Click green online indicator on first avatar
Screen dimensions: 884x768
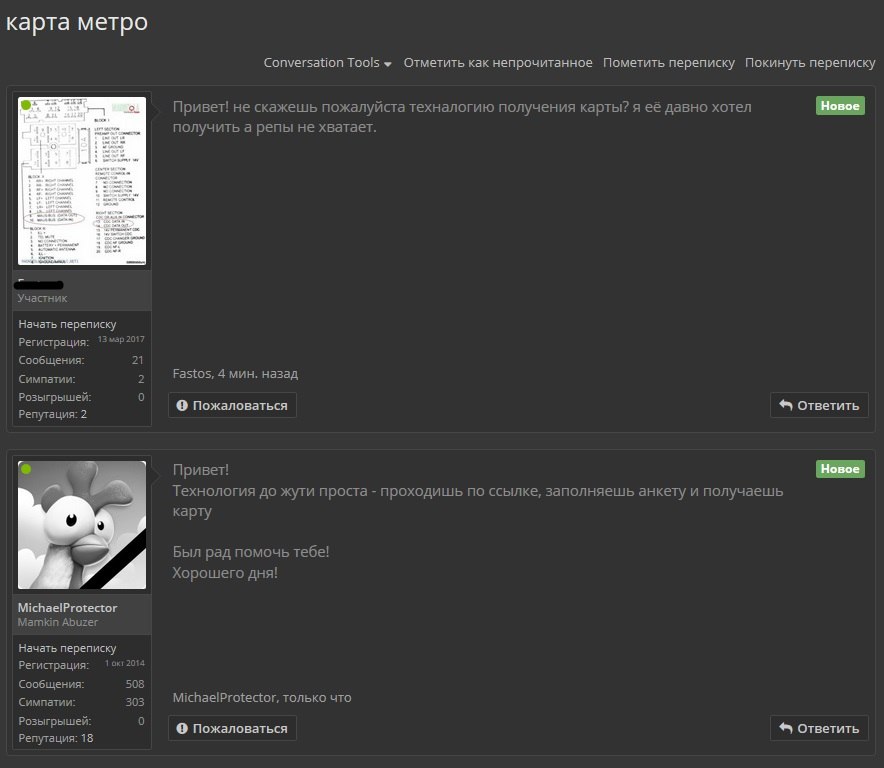pos(26,105)
